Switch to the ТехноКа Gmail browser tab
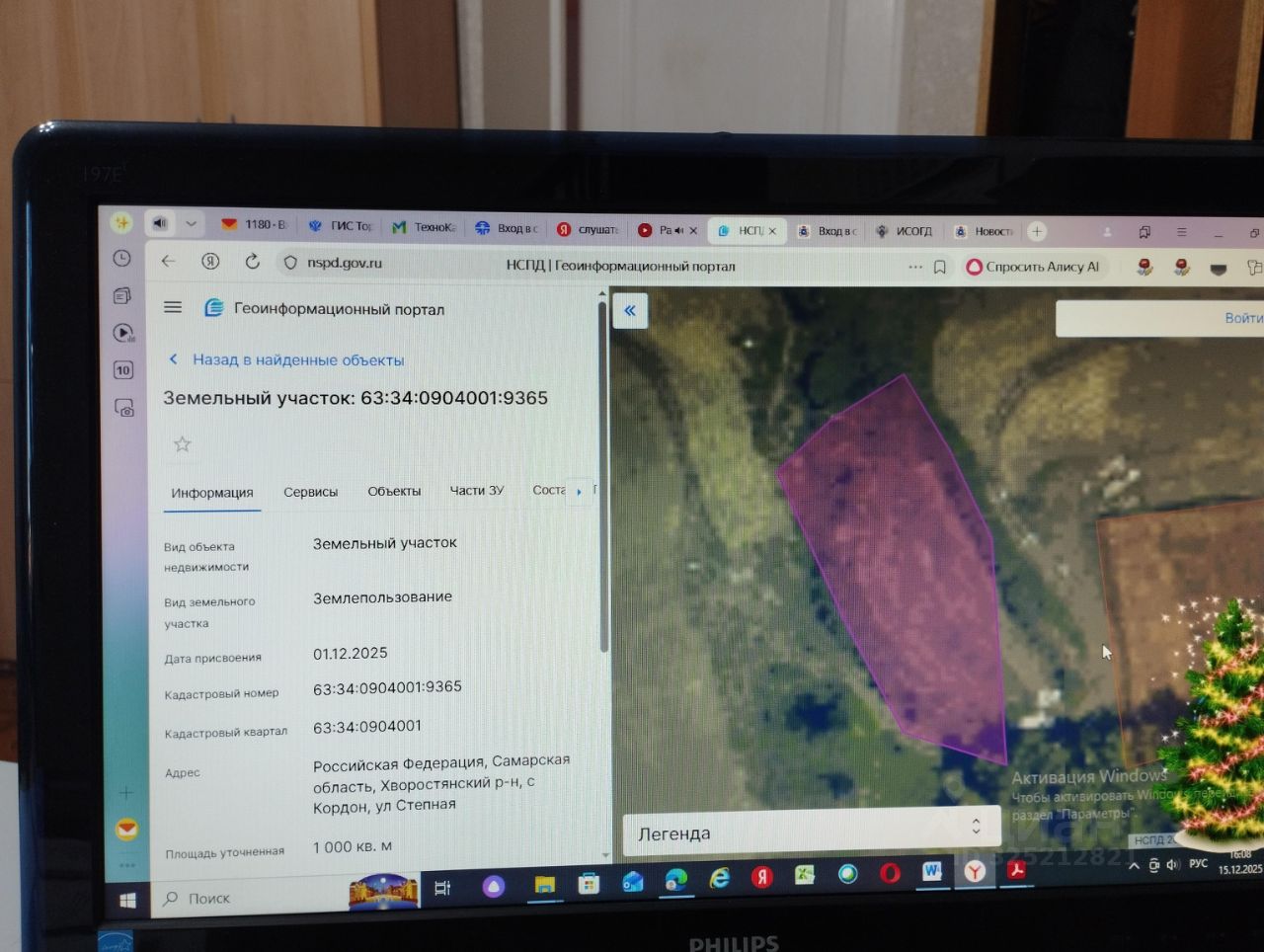This screenshot has height=952, width=1264. pos(425,227)
